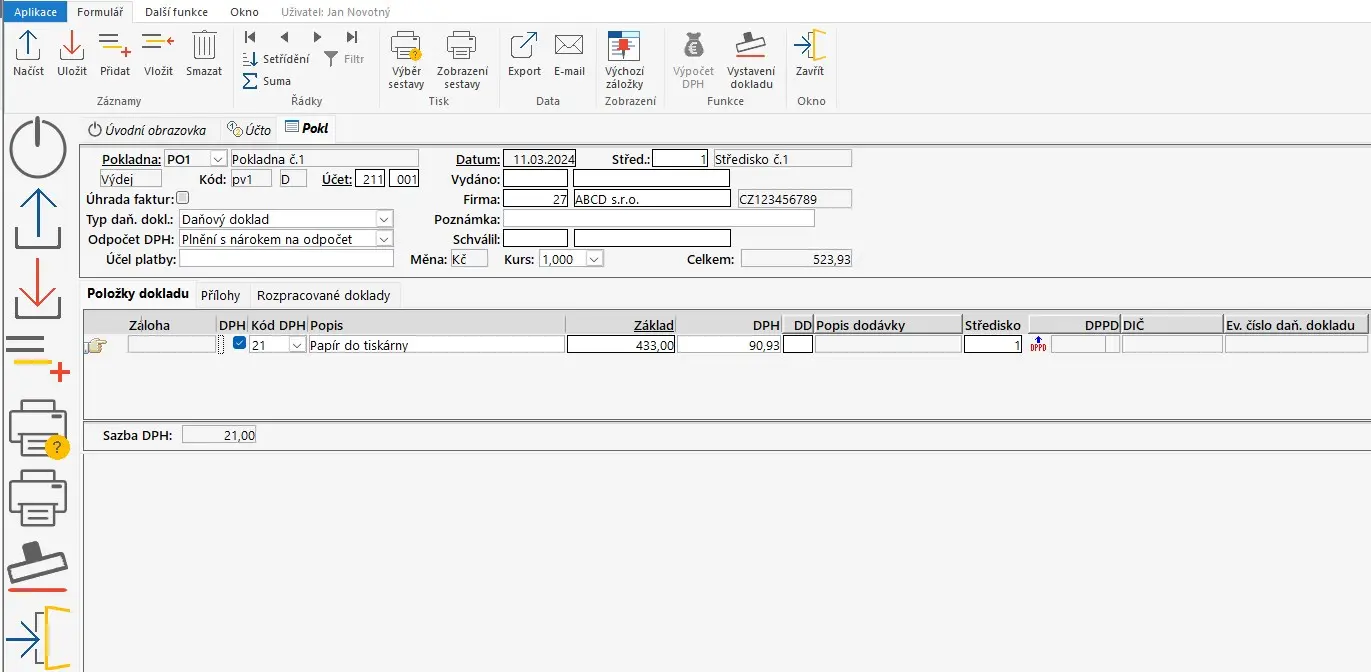The image size is (1371, 672).
Task: Expand the Kurs dropdown arrow
Action: (594, 259)
